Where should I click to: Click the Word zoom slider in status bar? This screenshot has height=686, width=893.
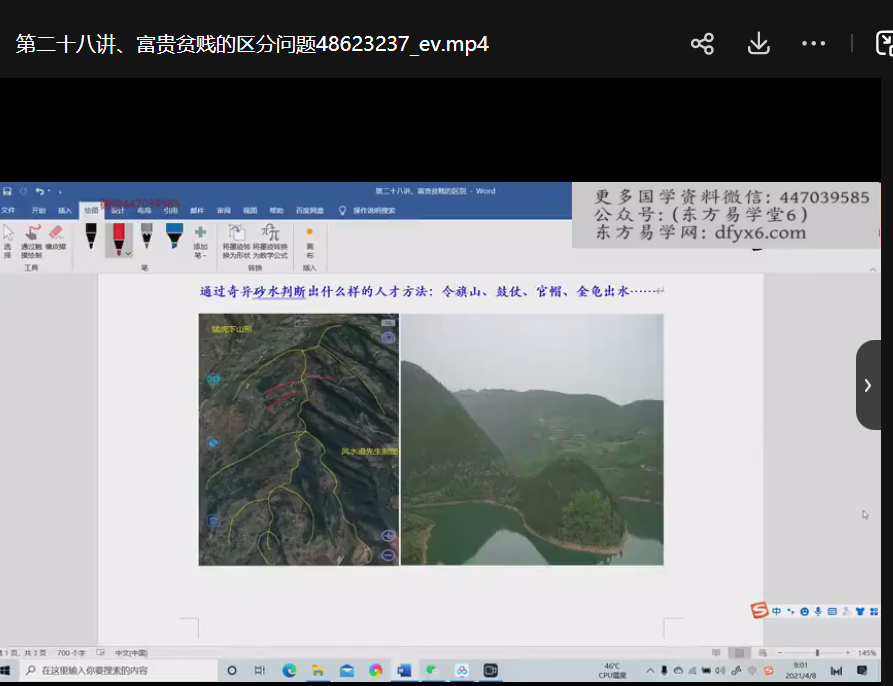coord(817,653)
